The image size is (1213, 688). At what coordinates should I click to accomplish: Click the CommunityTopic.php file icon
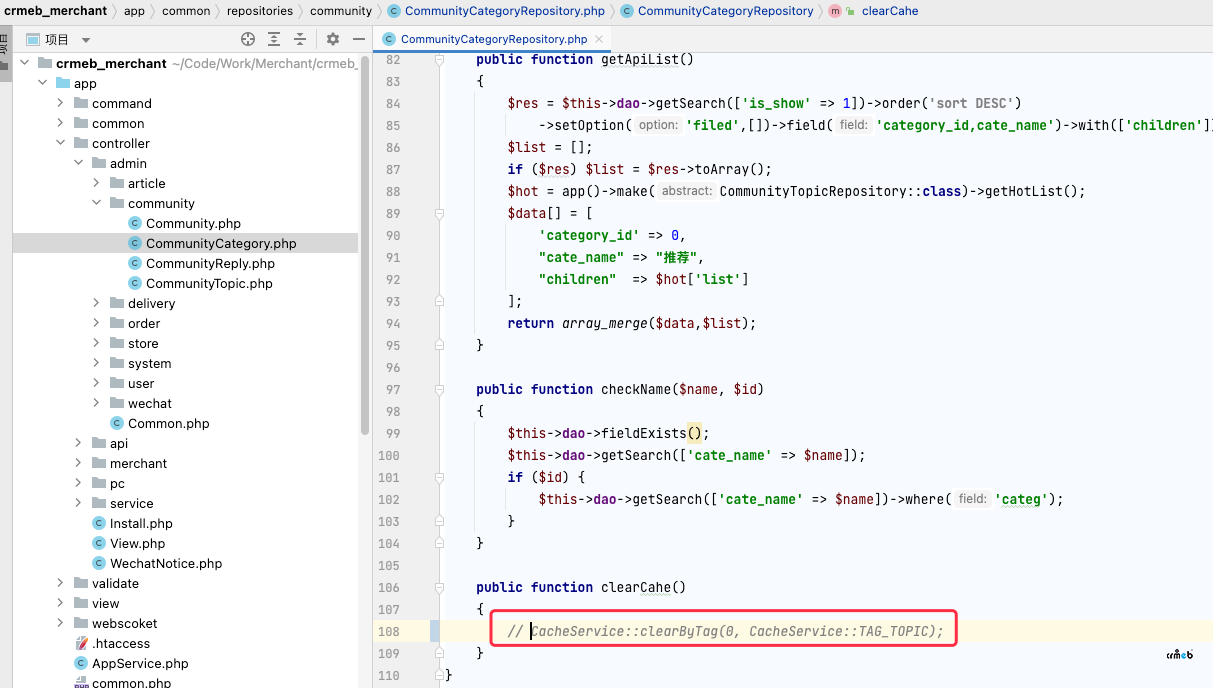(x=135, y=283)
